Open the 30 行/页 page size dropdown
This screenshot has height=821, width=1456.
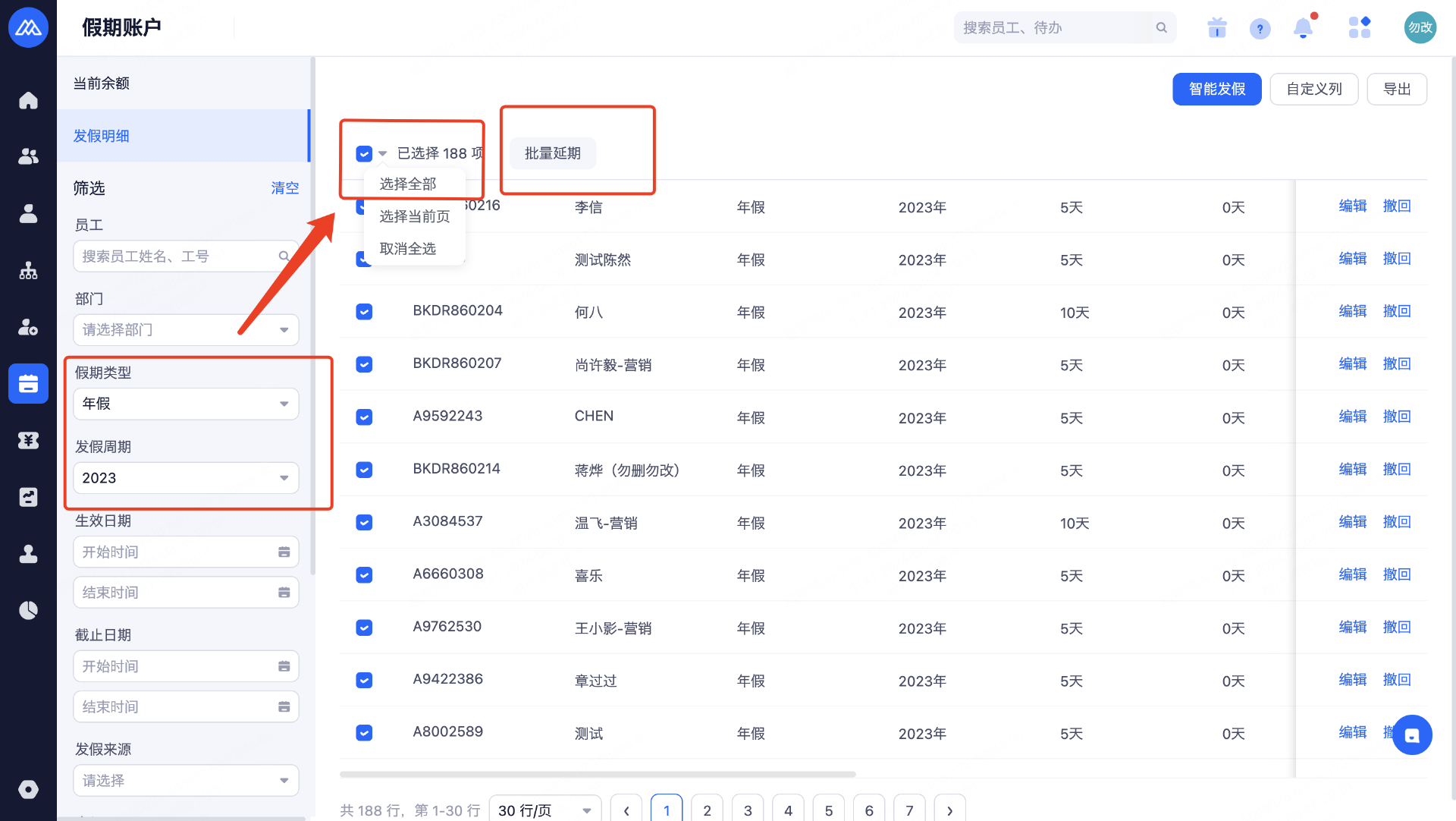pyautogui.click(x=544, y=810)
